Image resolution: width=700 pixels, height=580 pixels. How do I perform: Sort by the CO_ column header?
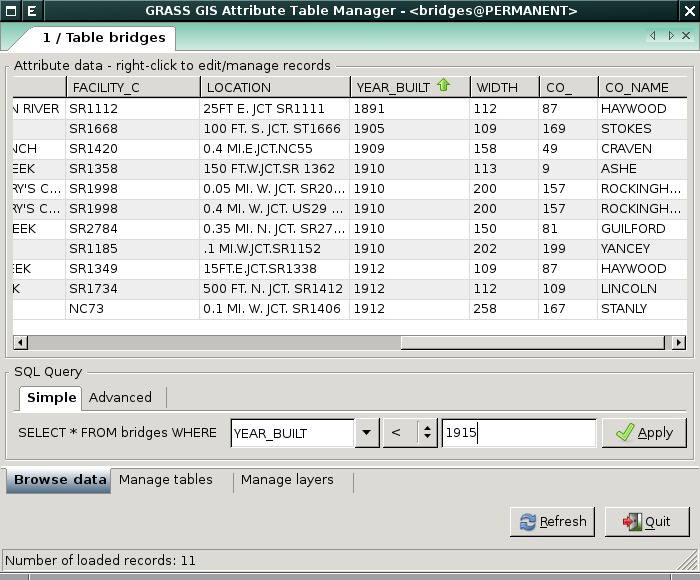568,87
